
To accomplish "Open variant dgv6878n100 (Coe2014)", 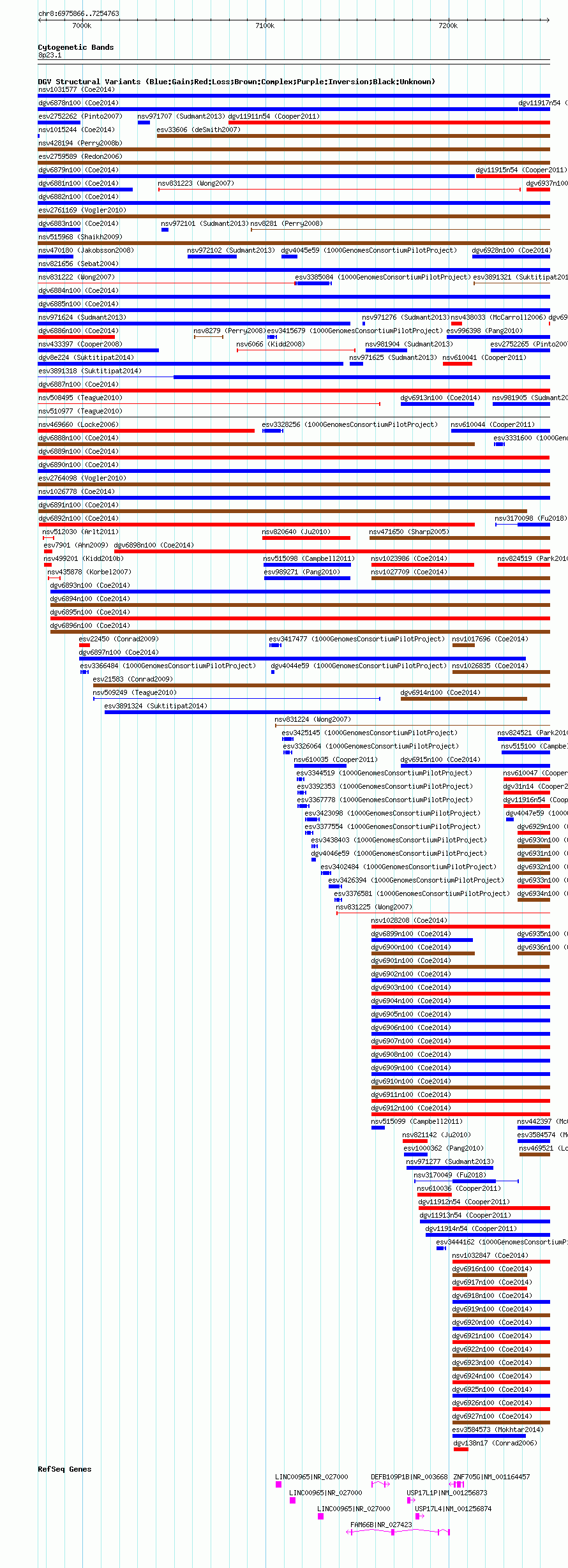I will [x=78, y=103].
